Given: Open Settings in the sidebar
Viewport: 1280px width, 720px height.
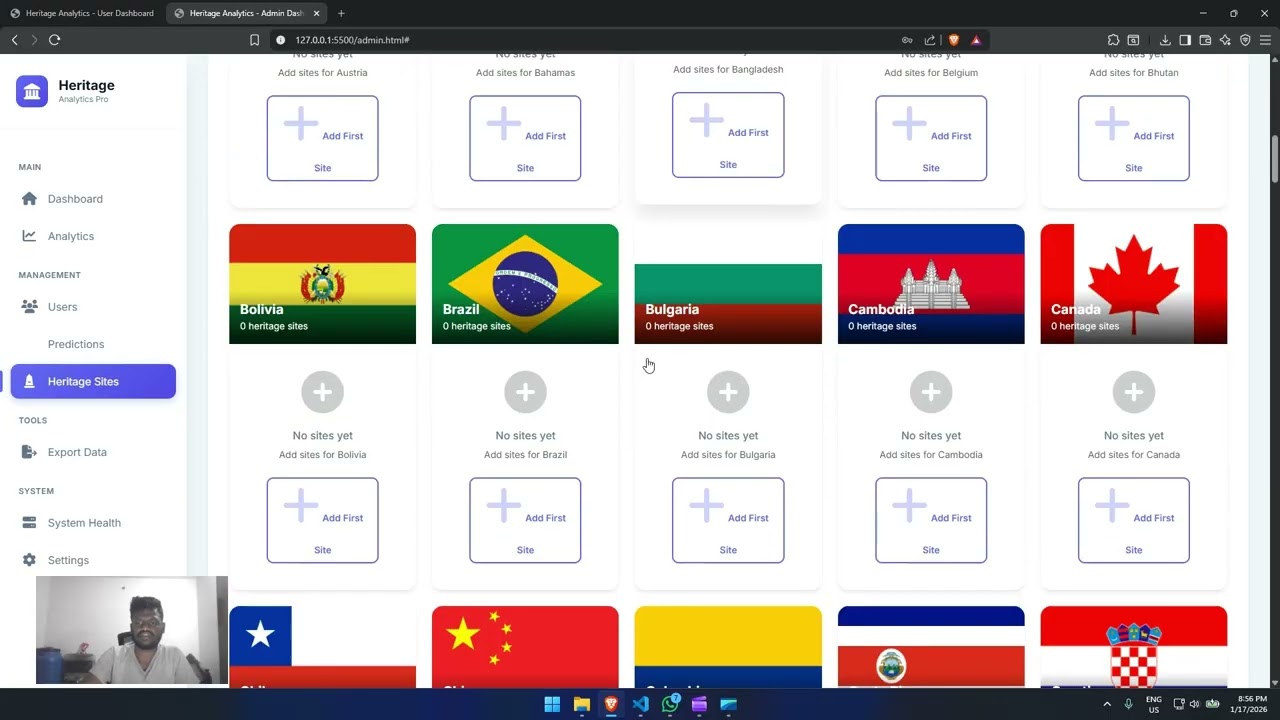Looking at the screenshot, I should (93, 560).
